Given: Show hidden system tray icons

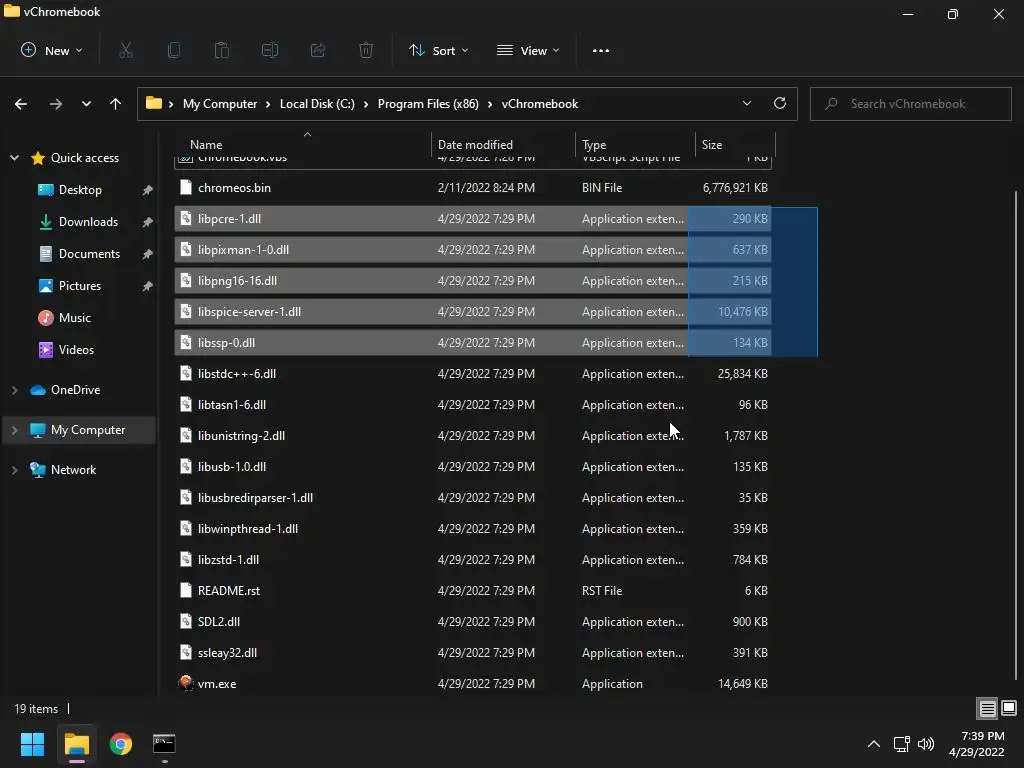Looking at the screenshot, I should click(874, 744).
